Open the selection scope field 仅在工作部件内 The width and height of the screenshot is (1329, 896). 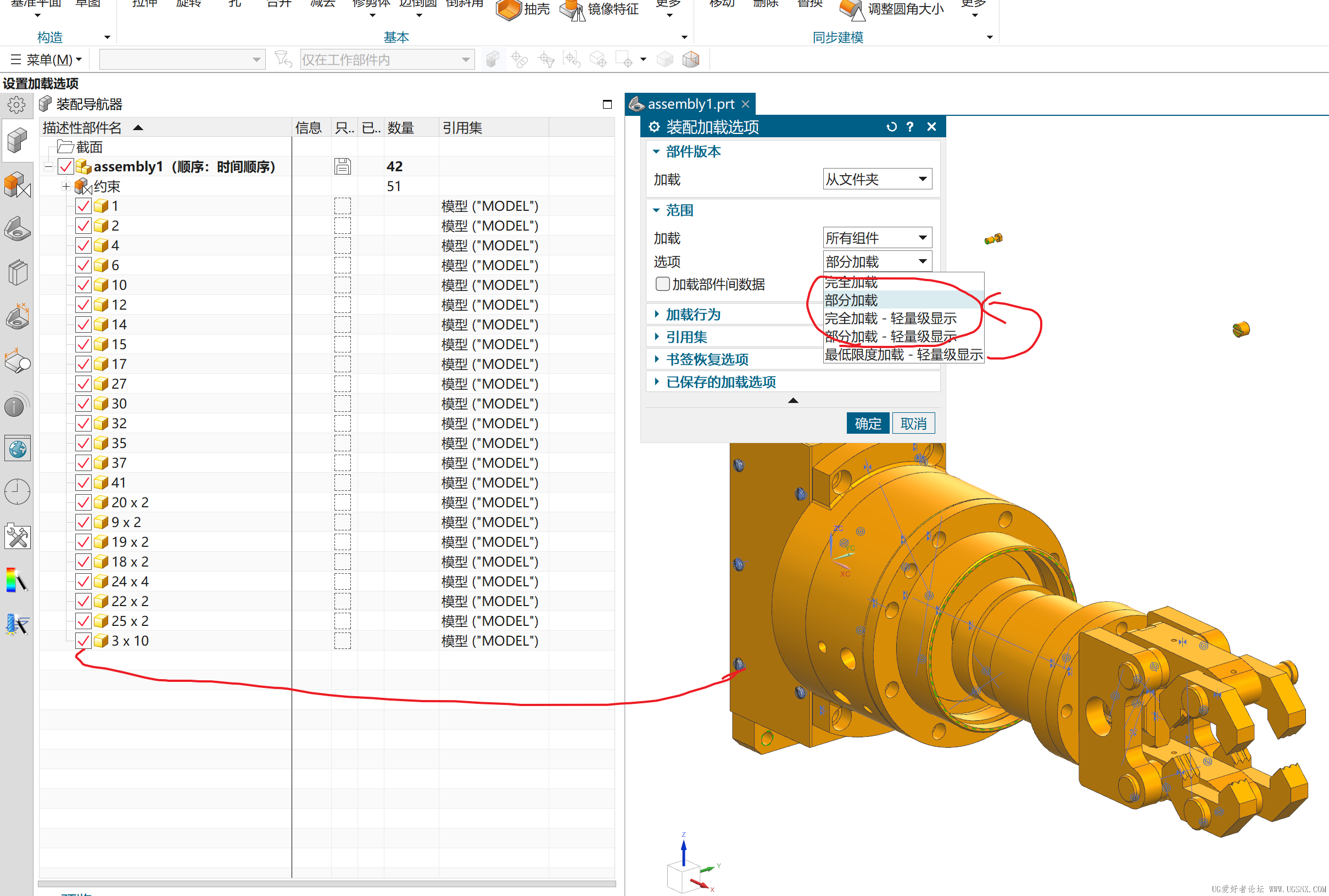click(x=387, y=59)
